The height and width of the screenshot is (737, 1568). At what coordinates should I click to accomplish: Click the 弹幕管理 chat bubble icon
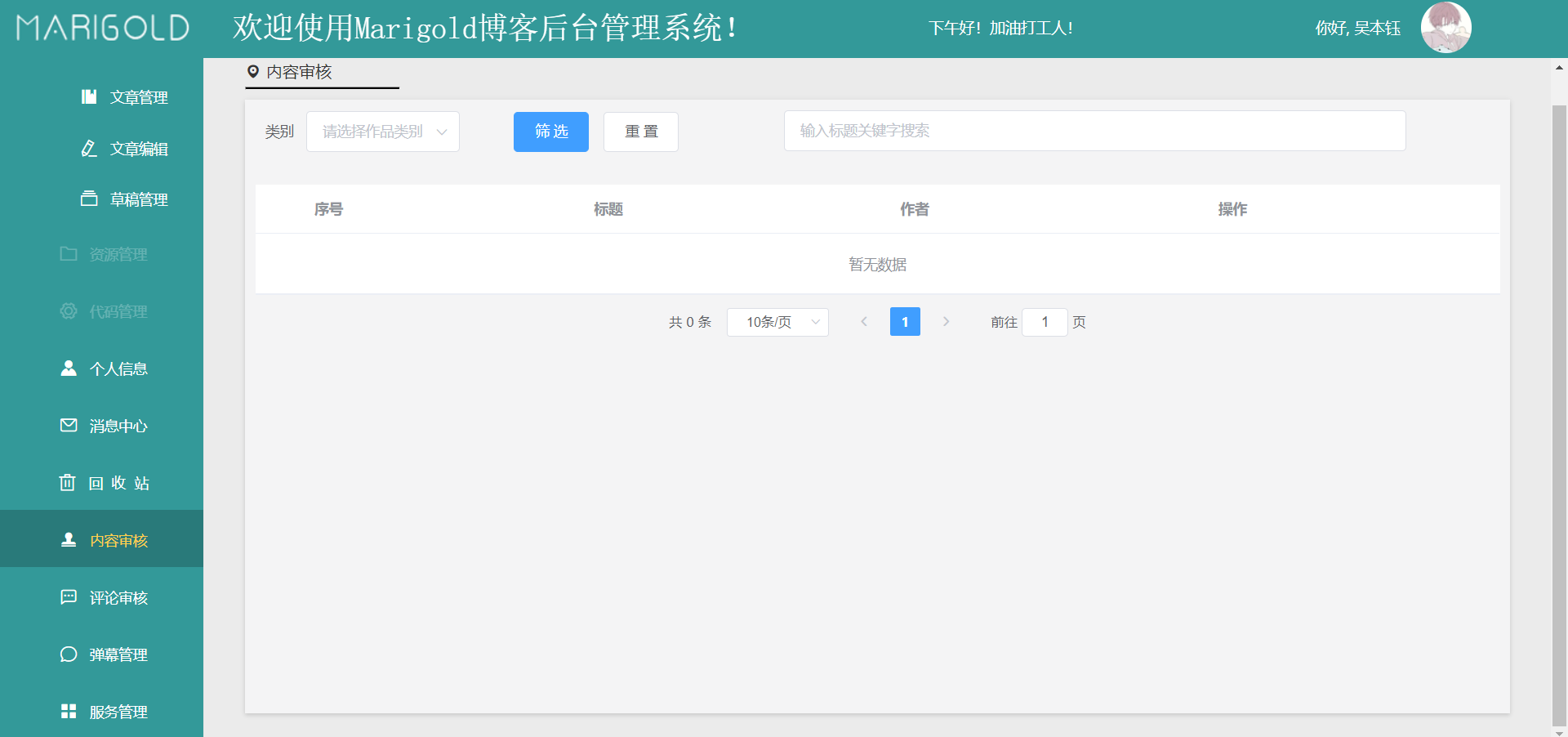pyautogui.click(x=69, y=654)
